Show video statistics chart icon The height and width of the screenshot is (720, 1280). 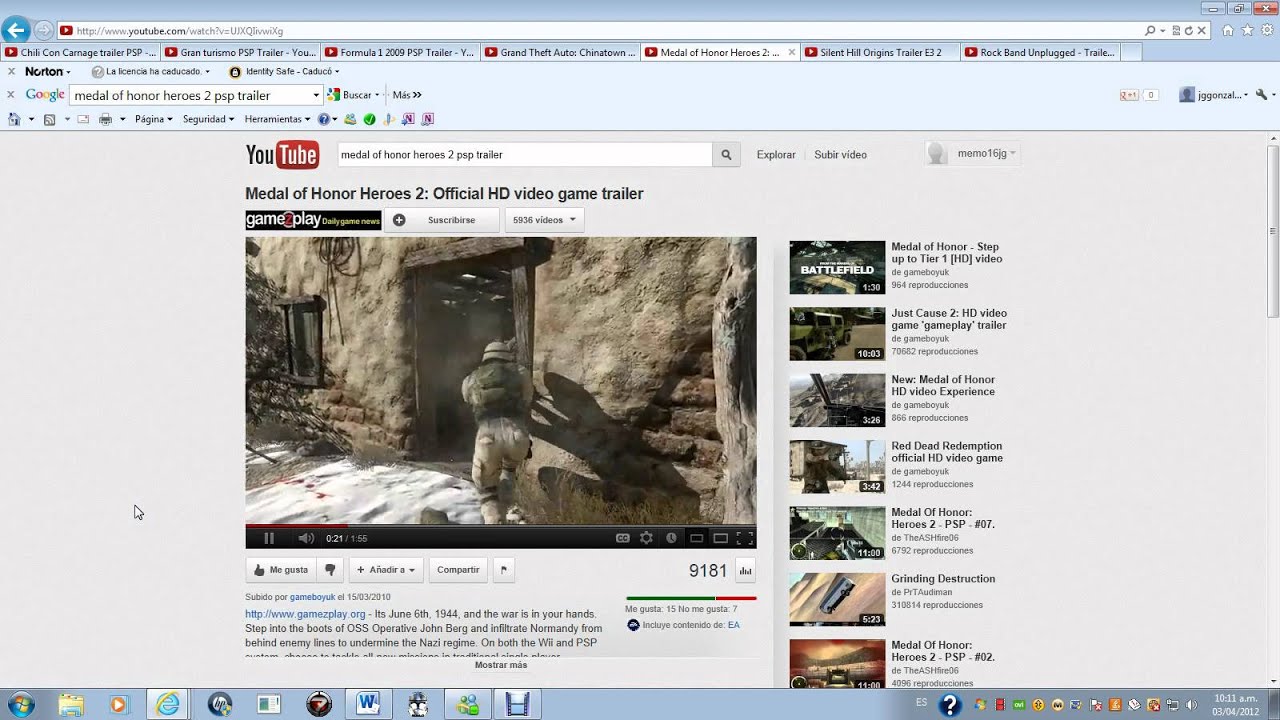tap(745, 571)
